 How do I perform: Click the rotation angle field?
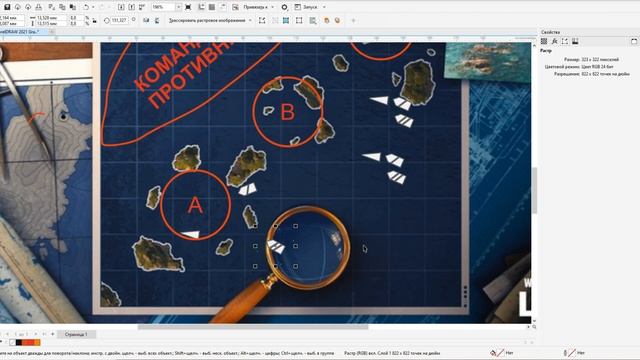(120, 20)
